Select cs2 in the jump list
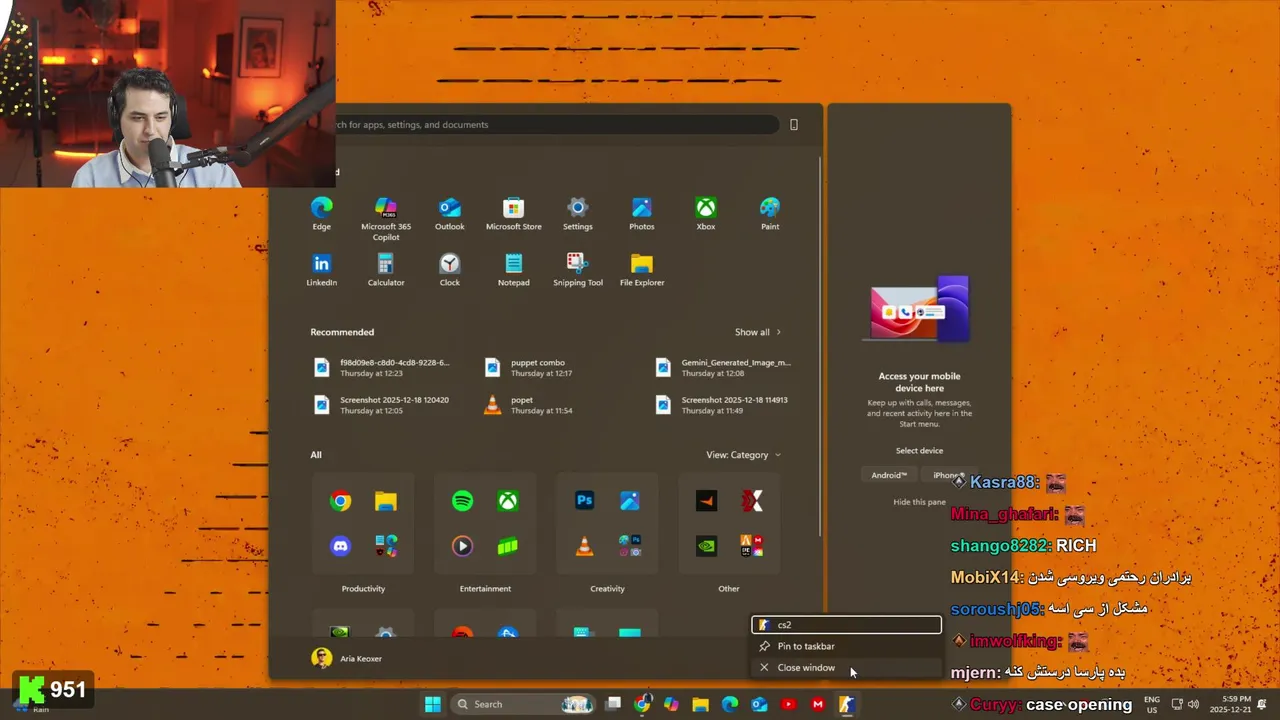Image resolution: width=1280 pixels, height=720 pixels. click(846, 625)
